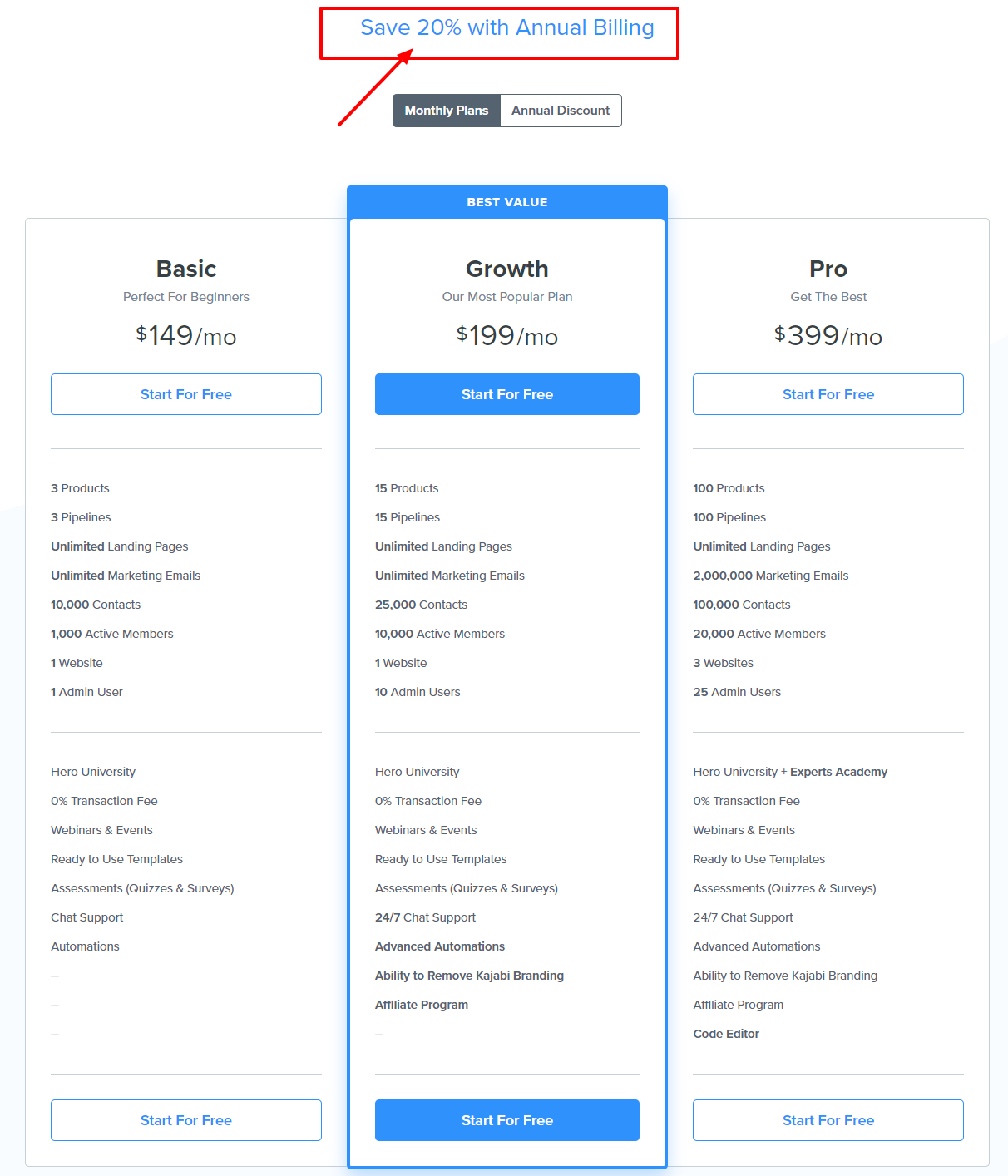Click the top Start For Free button under Growth
The image size is (1008, 1176).
click(x=506, y=394)
